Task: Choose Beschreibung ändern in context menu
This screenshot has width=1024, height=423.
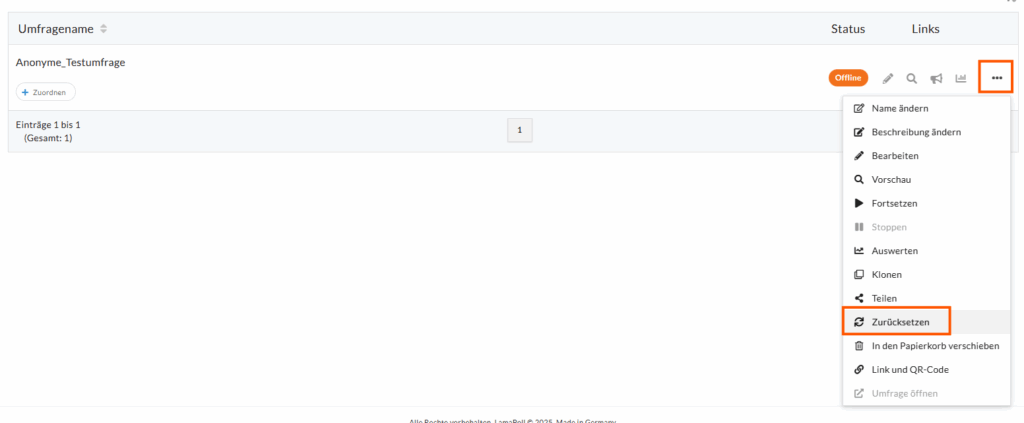Action: point(927,132)
